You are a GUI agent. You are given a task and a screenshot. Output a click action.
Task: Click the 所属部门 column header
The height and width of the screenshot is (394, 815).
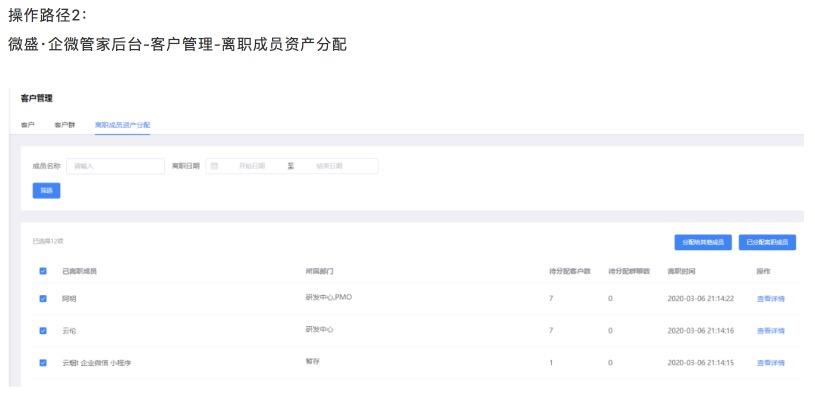(x=319, y=271)
